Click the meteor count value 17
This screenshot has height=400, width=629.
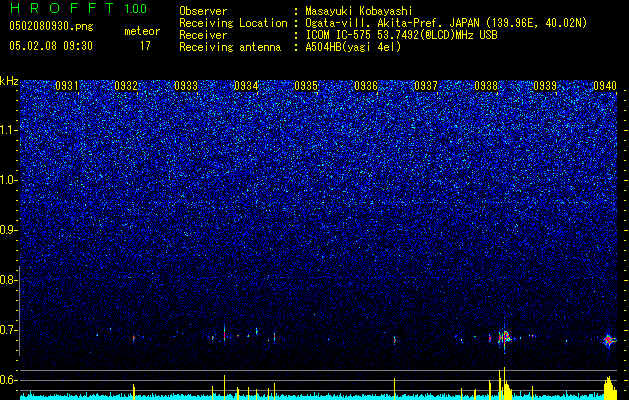(145, 46)
